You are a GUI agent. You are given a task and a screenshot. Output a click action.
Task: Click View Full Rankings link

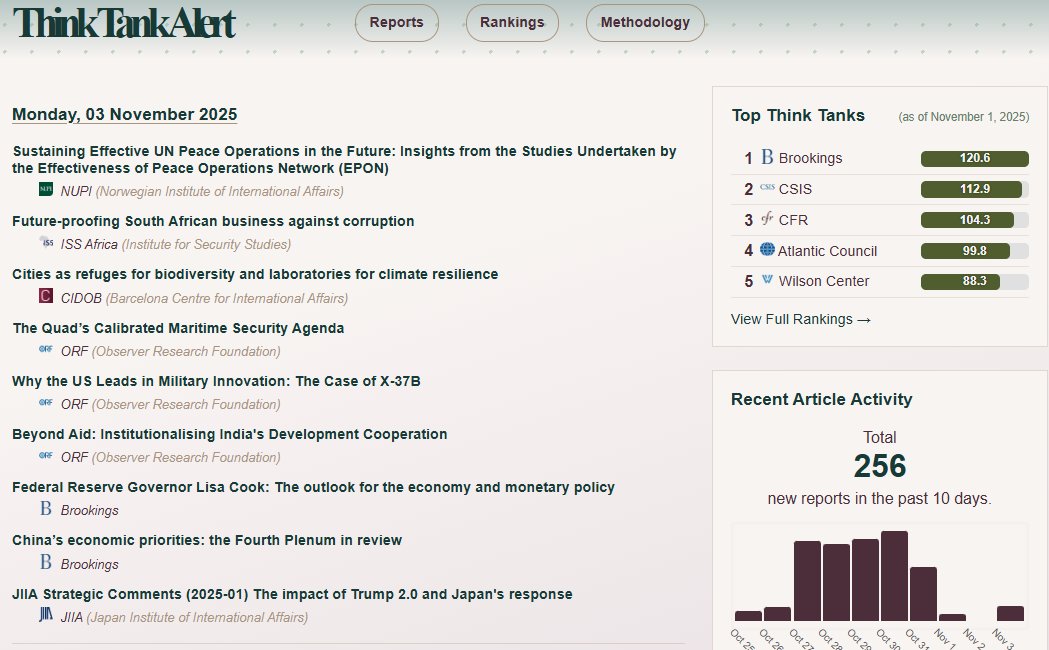[x=801, y=320]
